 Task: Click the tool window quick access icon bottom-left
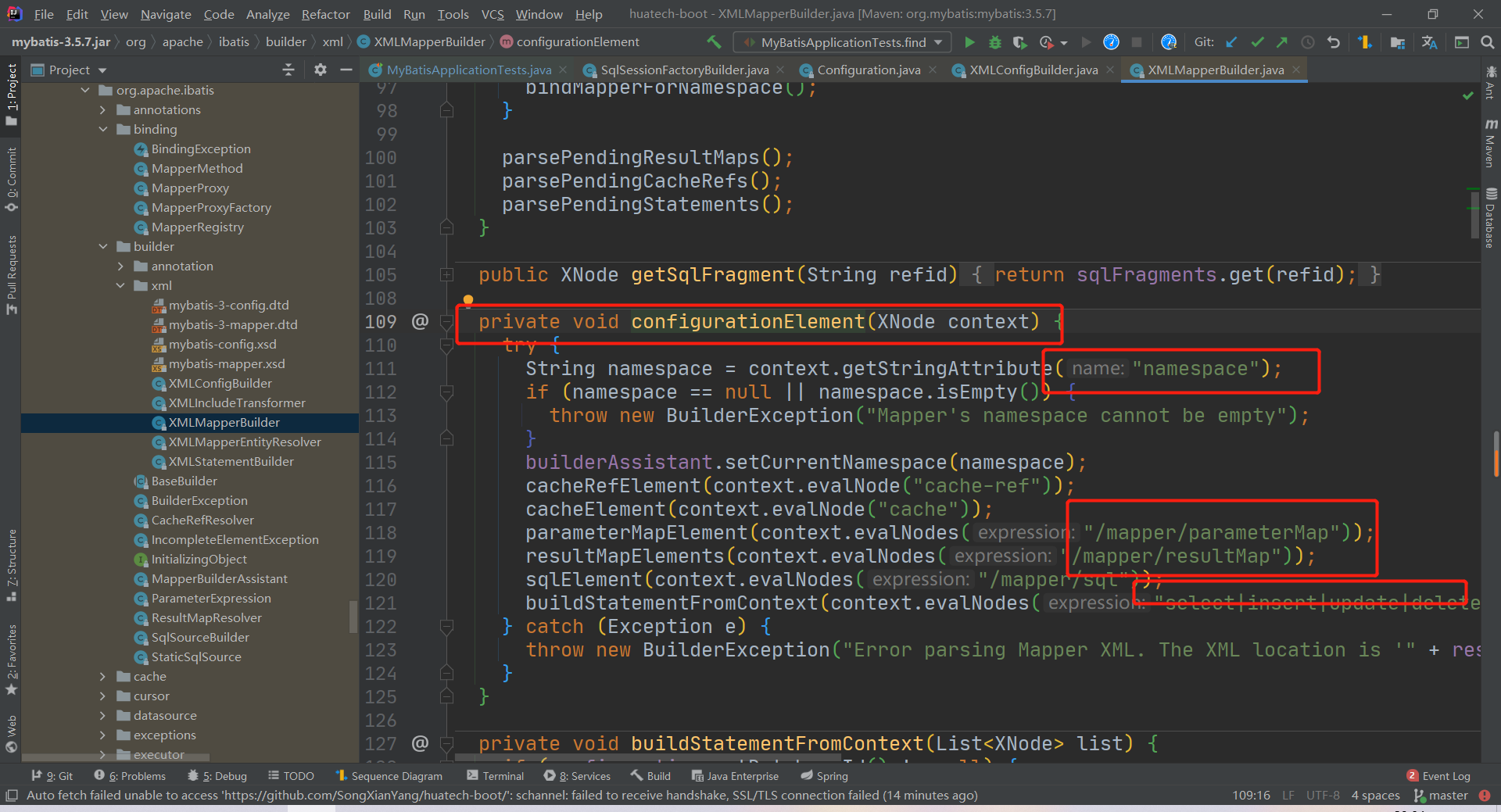pos(11,796)
